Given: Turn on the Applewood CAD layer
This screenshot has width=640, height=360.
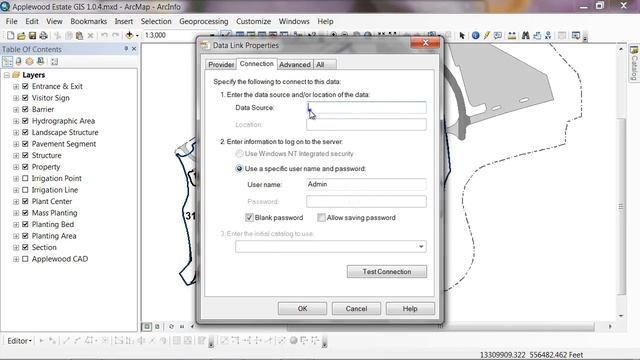Looking at the screenshot, I should coord(25,259).
